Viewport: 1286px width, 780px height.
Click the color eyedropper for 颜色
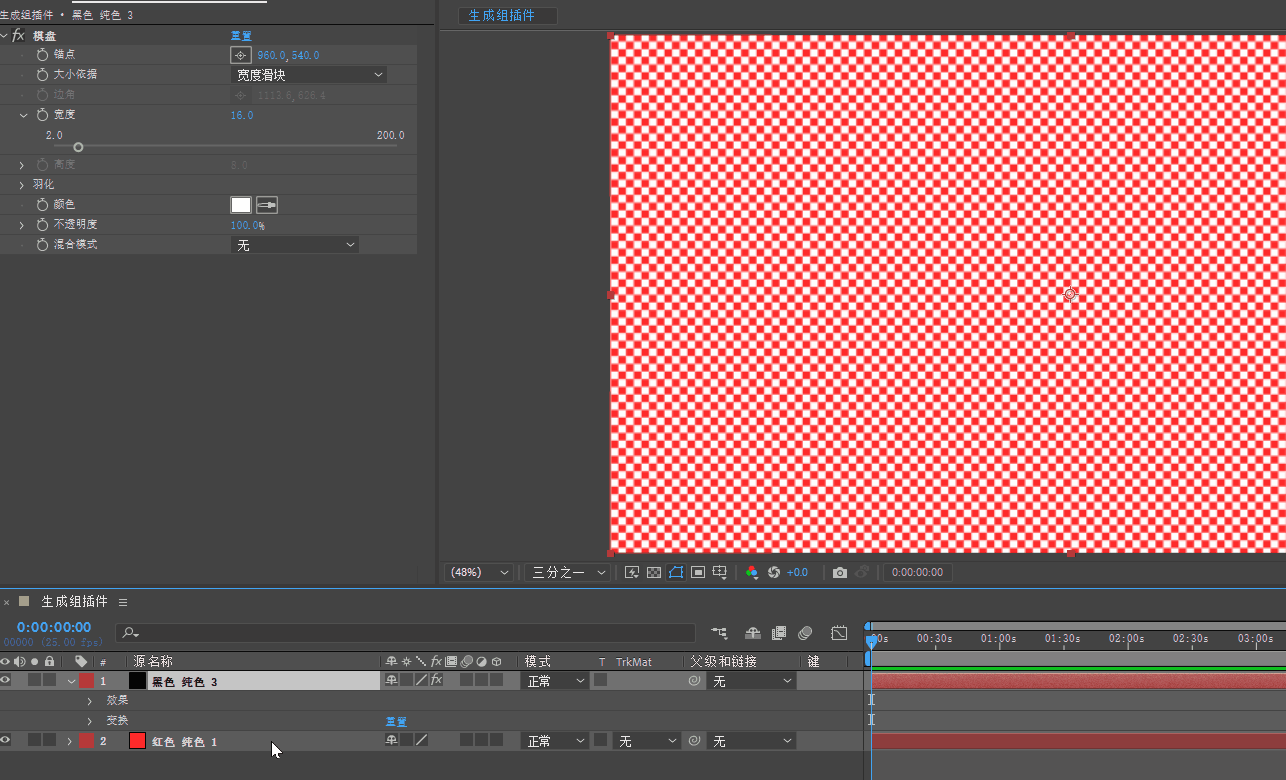click(267, 205)
